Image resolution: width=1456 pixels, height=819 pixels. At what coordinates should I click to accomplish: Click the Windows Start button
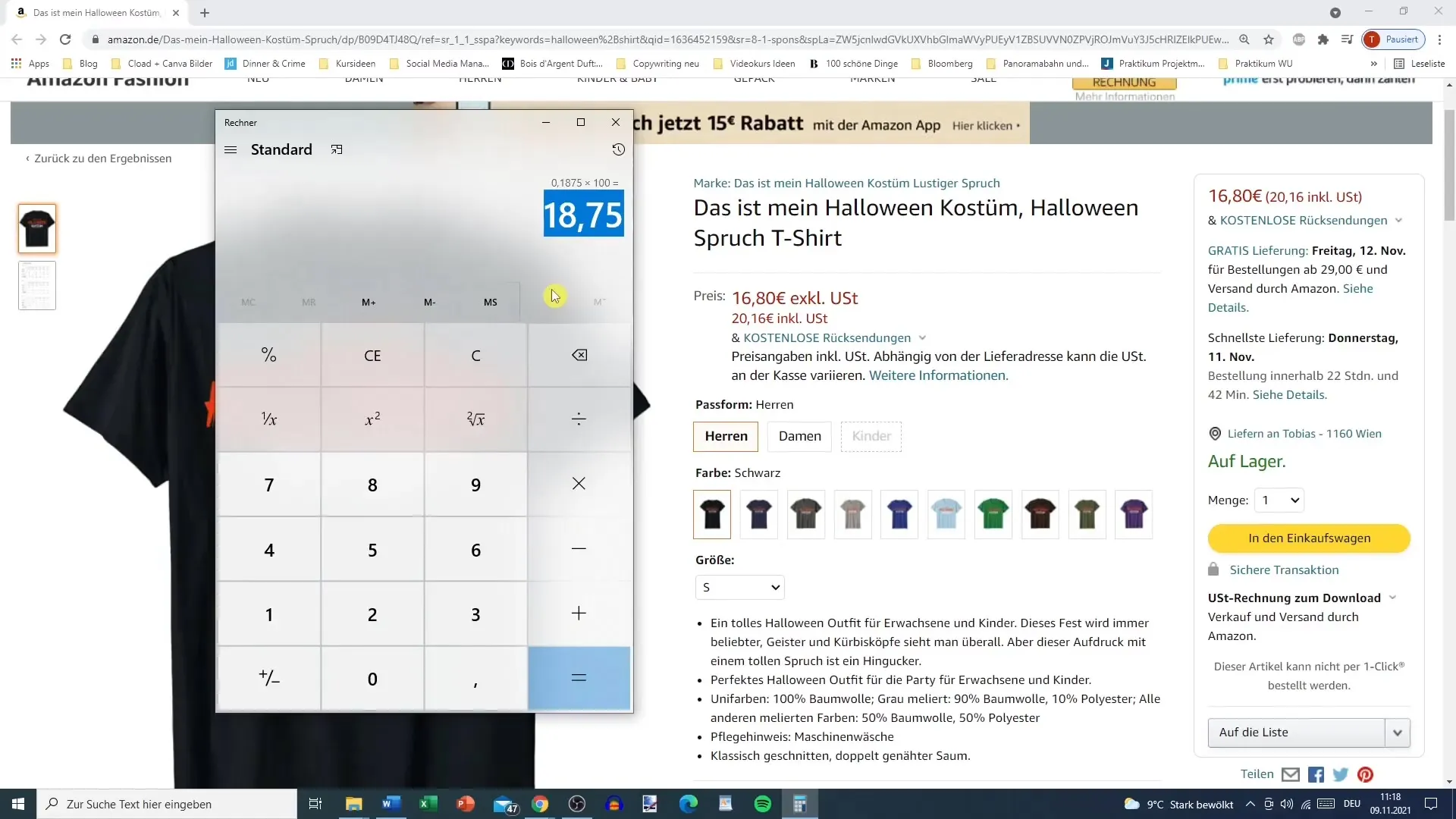(18, 804)
